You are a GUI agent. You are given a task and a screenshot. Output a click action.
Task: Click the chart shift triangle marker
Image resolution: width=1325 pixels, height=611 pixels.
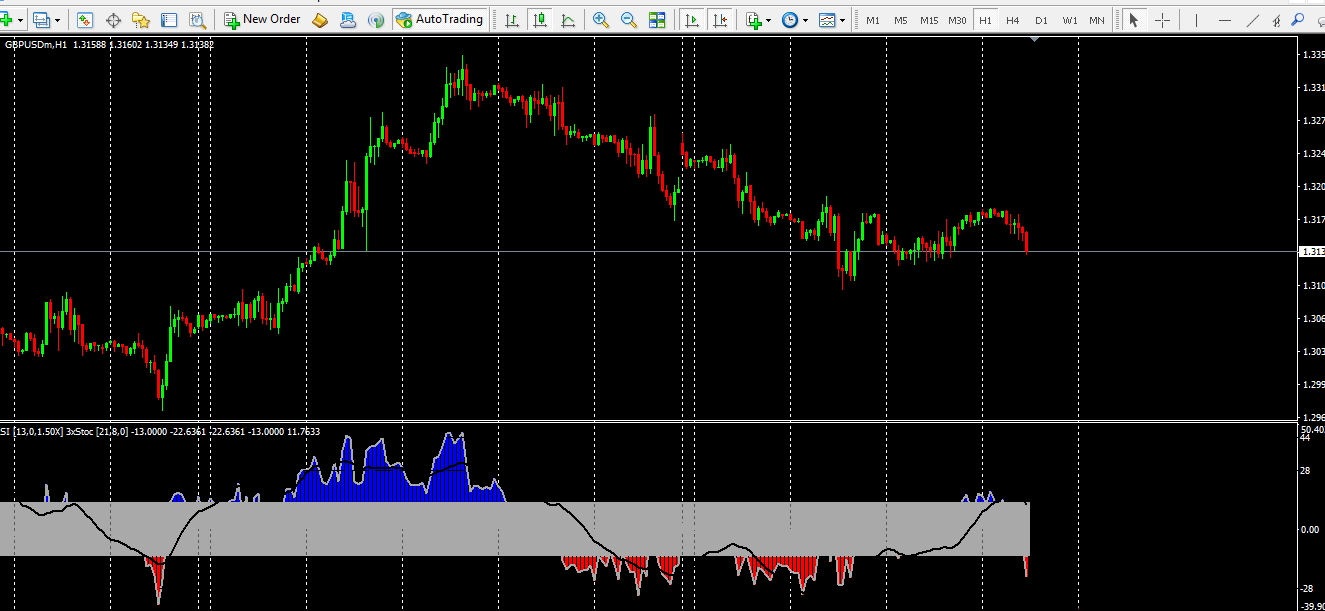[1034, 39]
